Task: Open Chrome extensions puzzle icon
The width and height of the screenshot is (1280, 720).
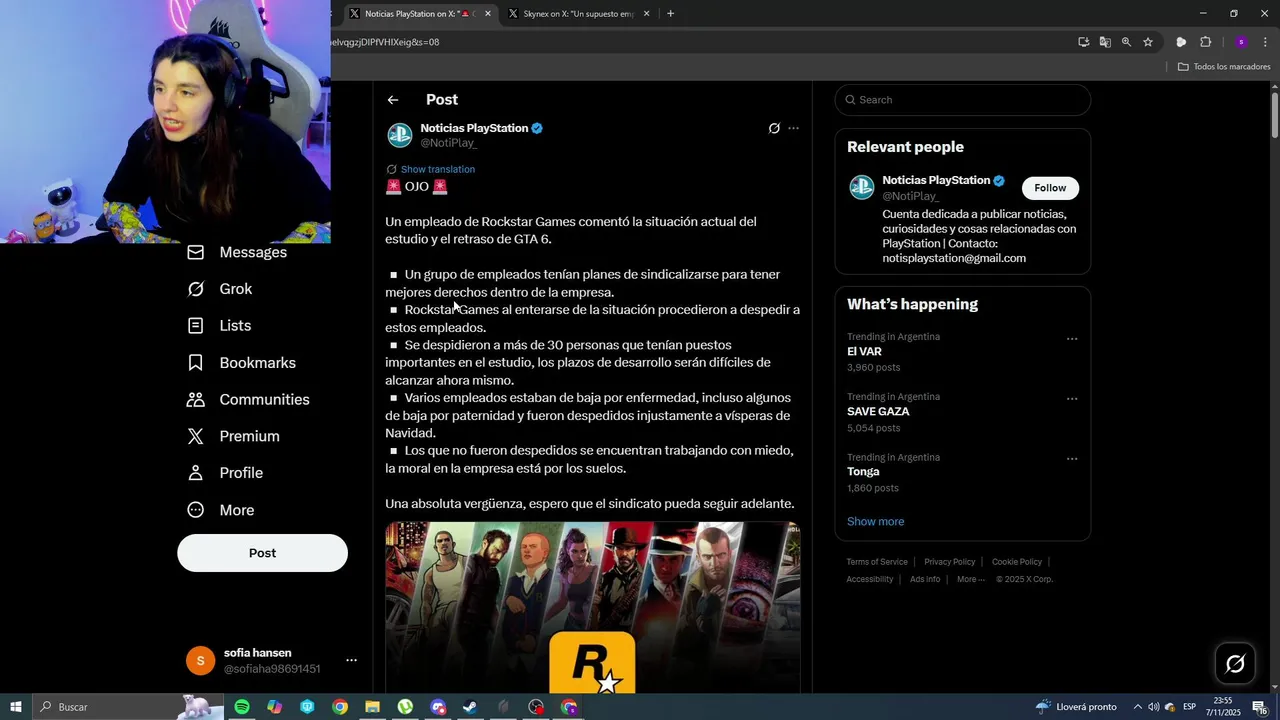Action: 1205,42
